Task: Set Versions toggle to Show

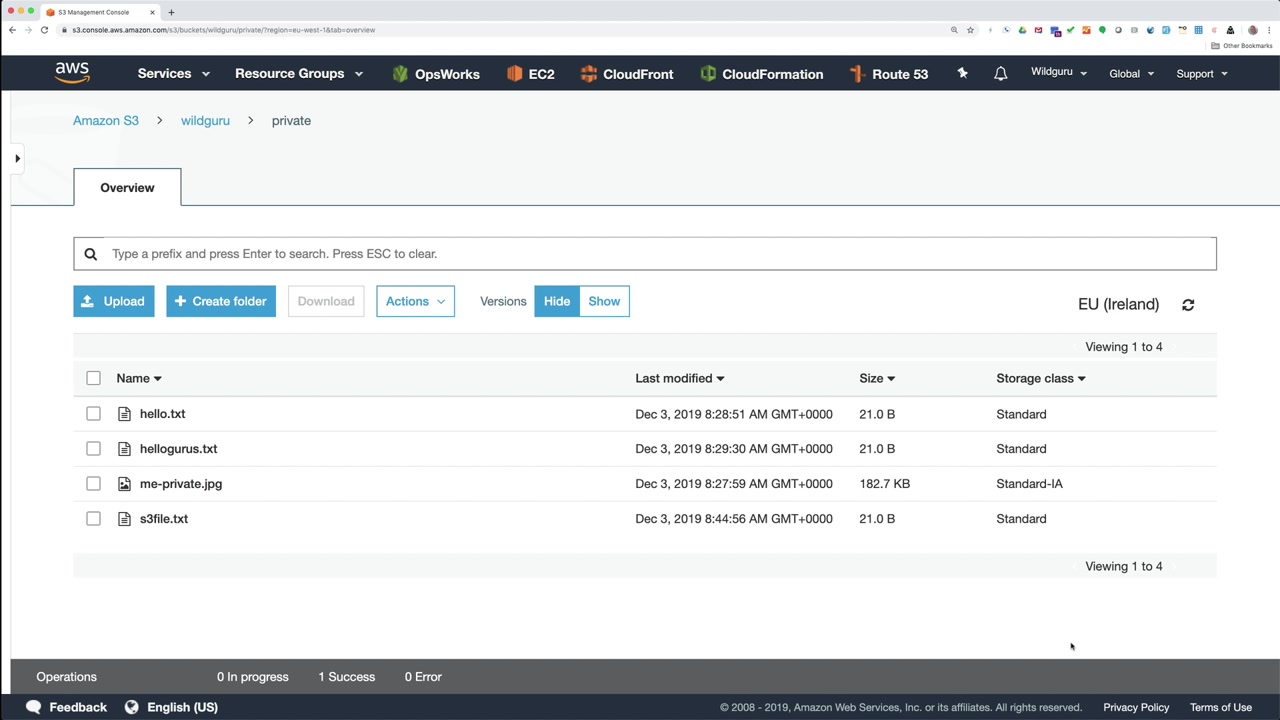Action: [604, 301]
